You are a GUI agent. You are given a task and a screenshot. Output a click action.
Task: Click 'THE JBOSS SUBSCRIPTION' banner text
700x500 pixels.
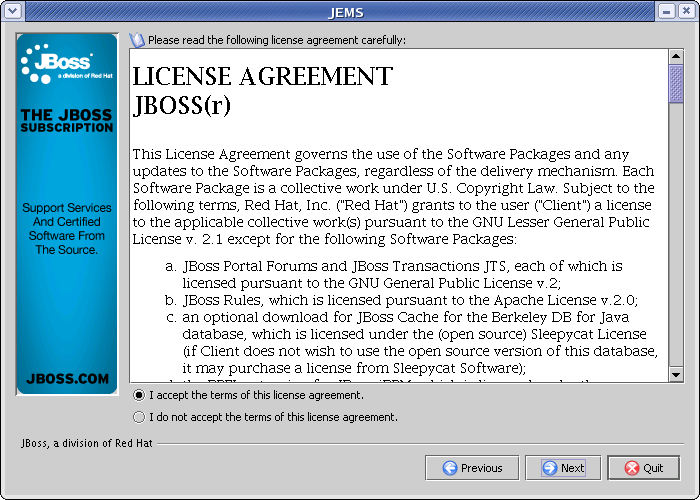(x=67, y=121)
